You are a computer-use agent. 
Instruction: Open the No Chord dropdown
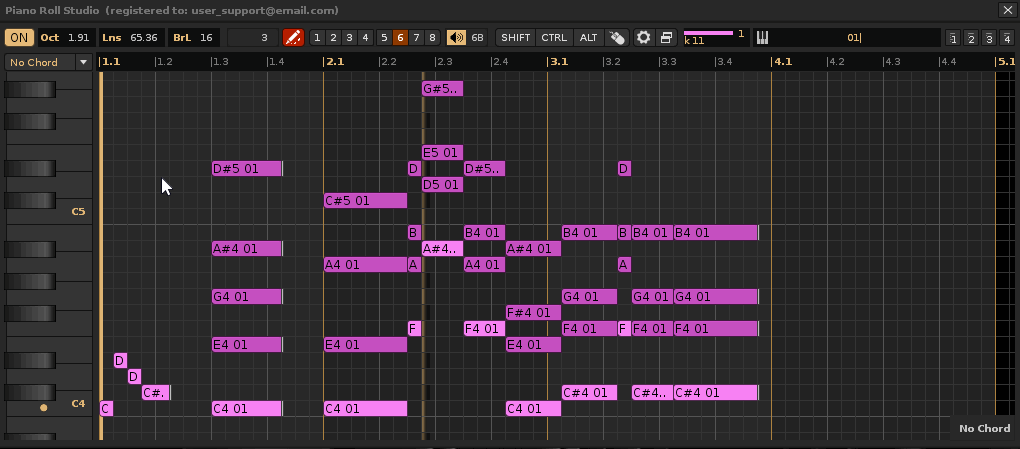point(48,62)
